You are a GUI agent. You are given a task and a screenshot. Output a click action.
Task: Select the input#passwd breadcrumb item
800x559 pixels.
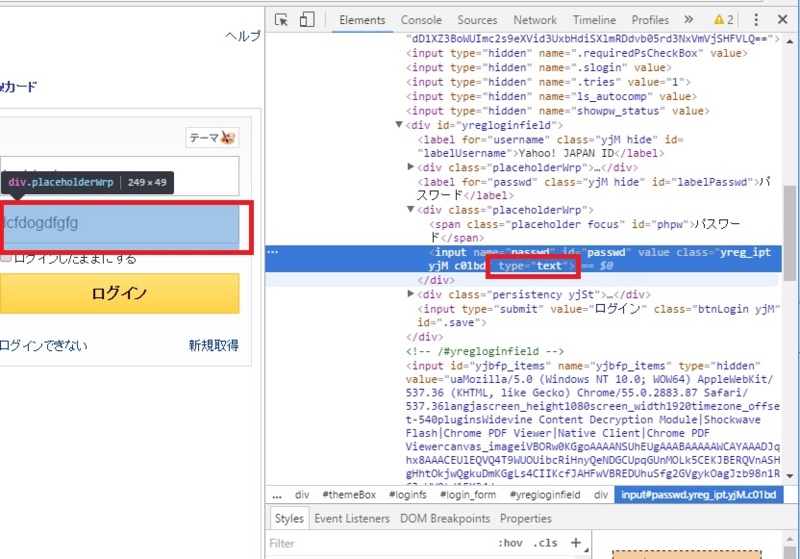(x=698, y=495)
